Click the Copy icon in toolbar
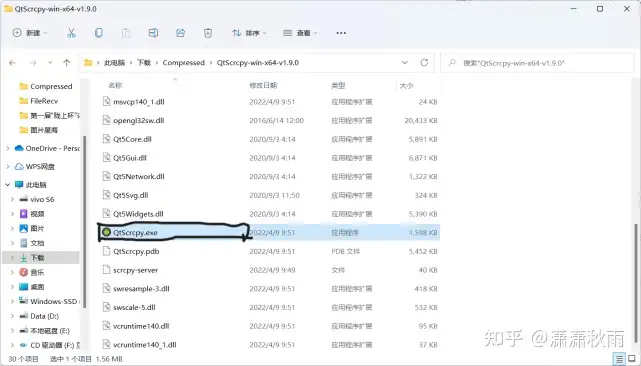Screen dimensions: 641x366 (99, 33)
